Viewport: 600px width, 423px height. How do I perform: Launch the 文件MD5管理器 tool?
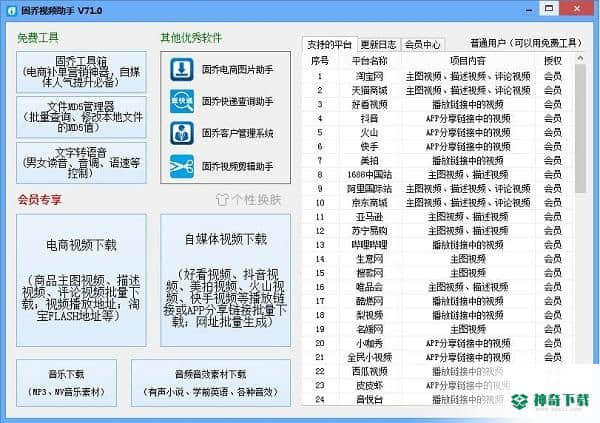click(x=81, y=117)
